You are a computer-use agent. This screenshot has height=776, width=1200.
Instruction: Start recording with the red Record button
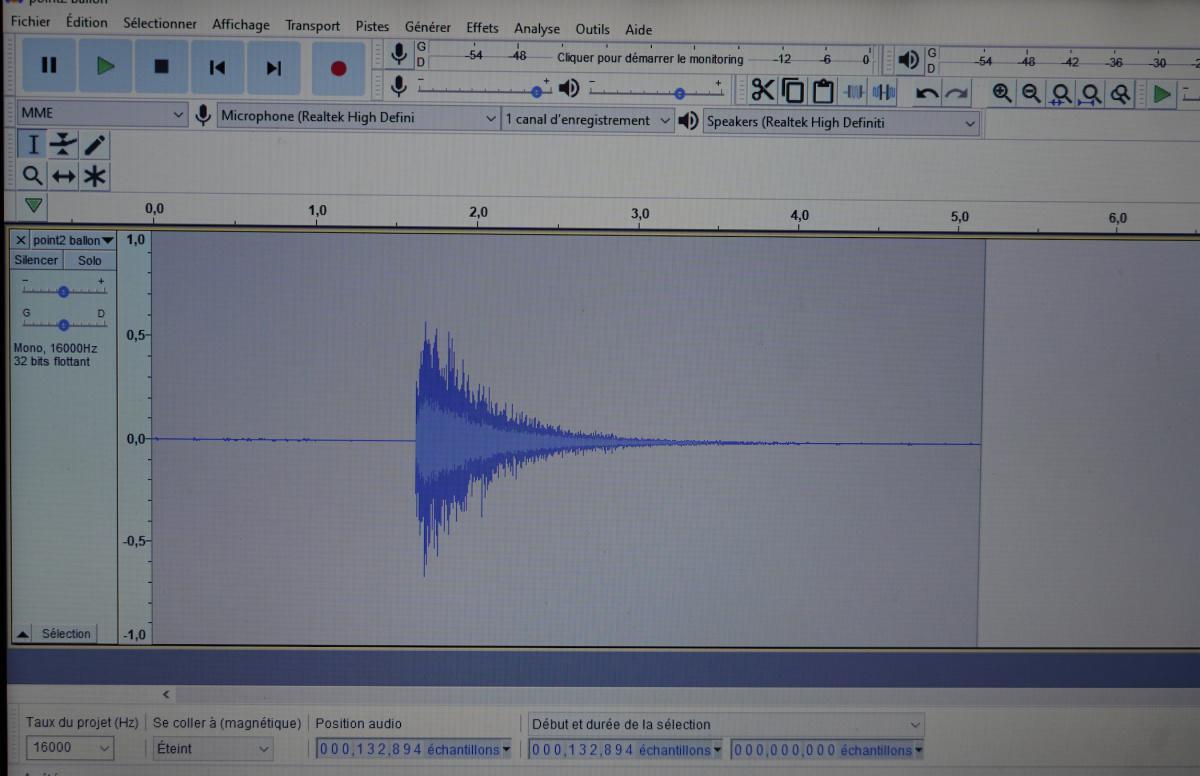338,67
